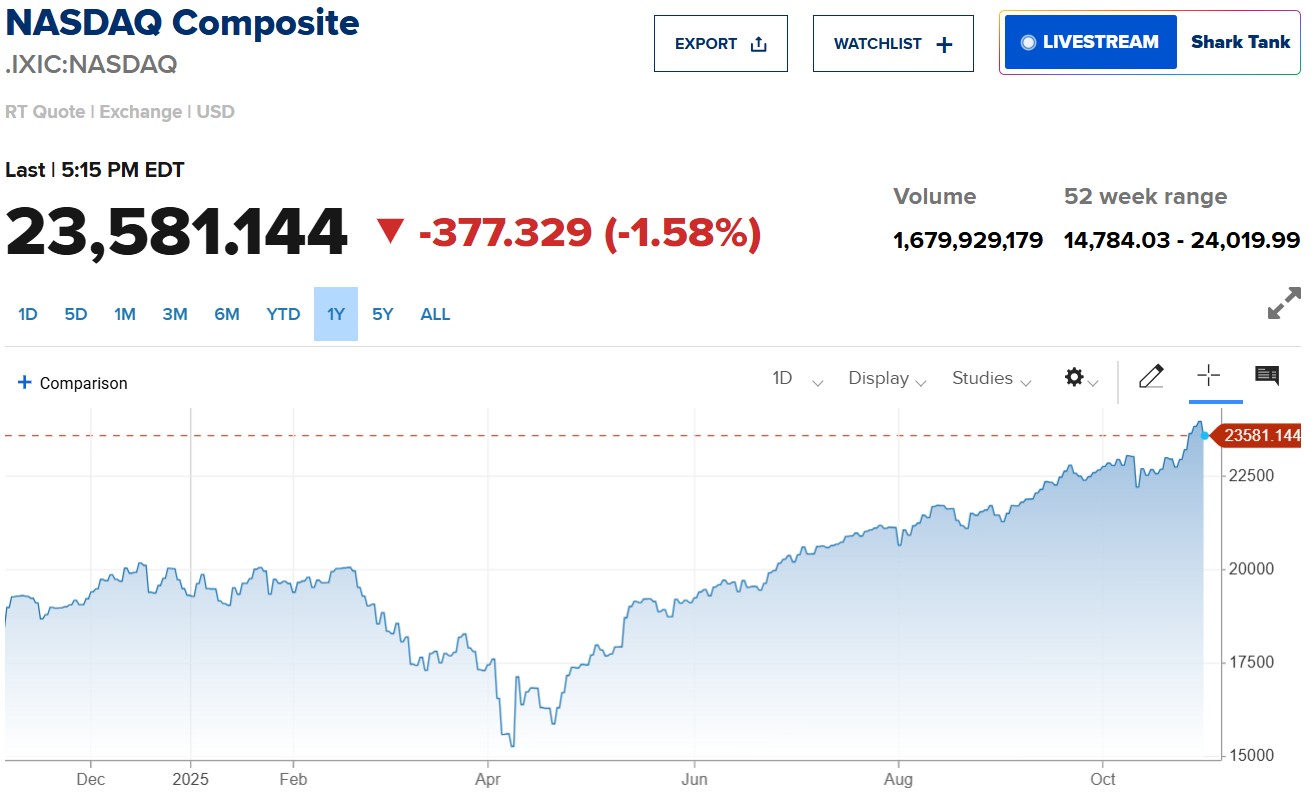Screen dimensions: 1315x793
Task: Toggle the ALL time range view
Action: (x=435, y=313)
